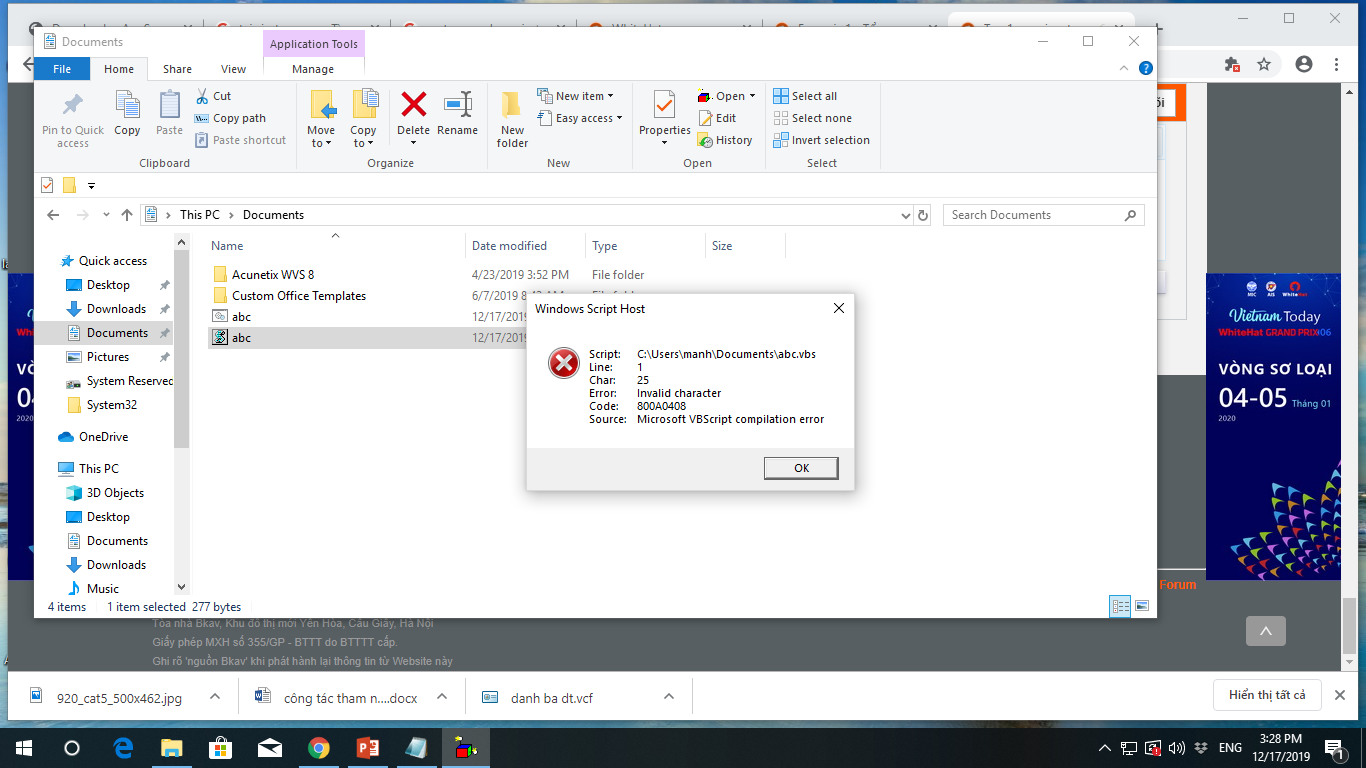This screenshot has width=1366, height=768.
Task: Open the address bar history dropdown
Action: (x=905, y=215)
